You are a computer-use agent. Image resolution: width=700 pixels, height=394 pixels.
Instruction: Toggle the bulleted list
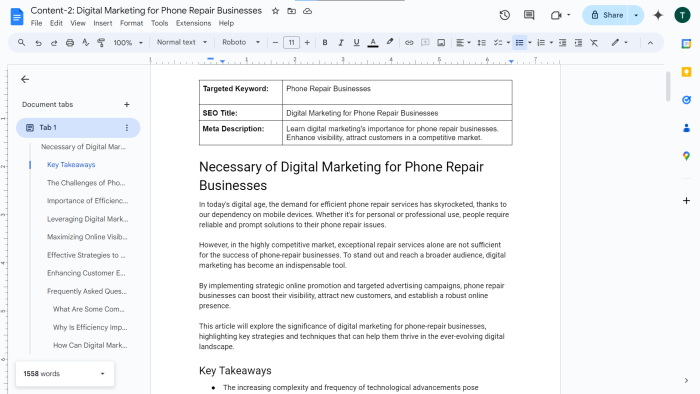(x=519, y=43)
